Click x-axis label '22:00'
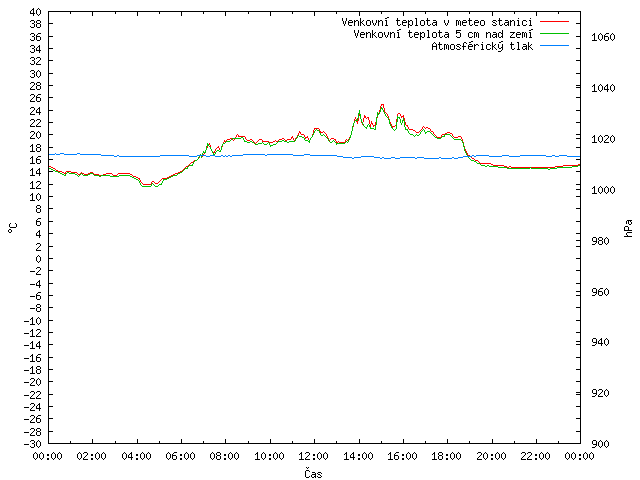Image resolution: width=640 pixels, height=480 pixels. tap(536, 456)
